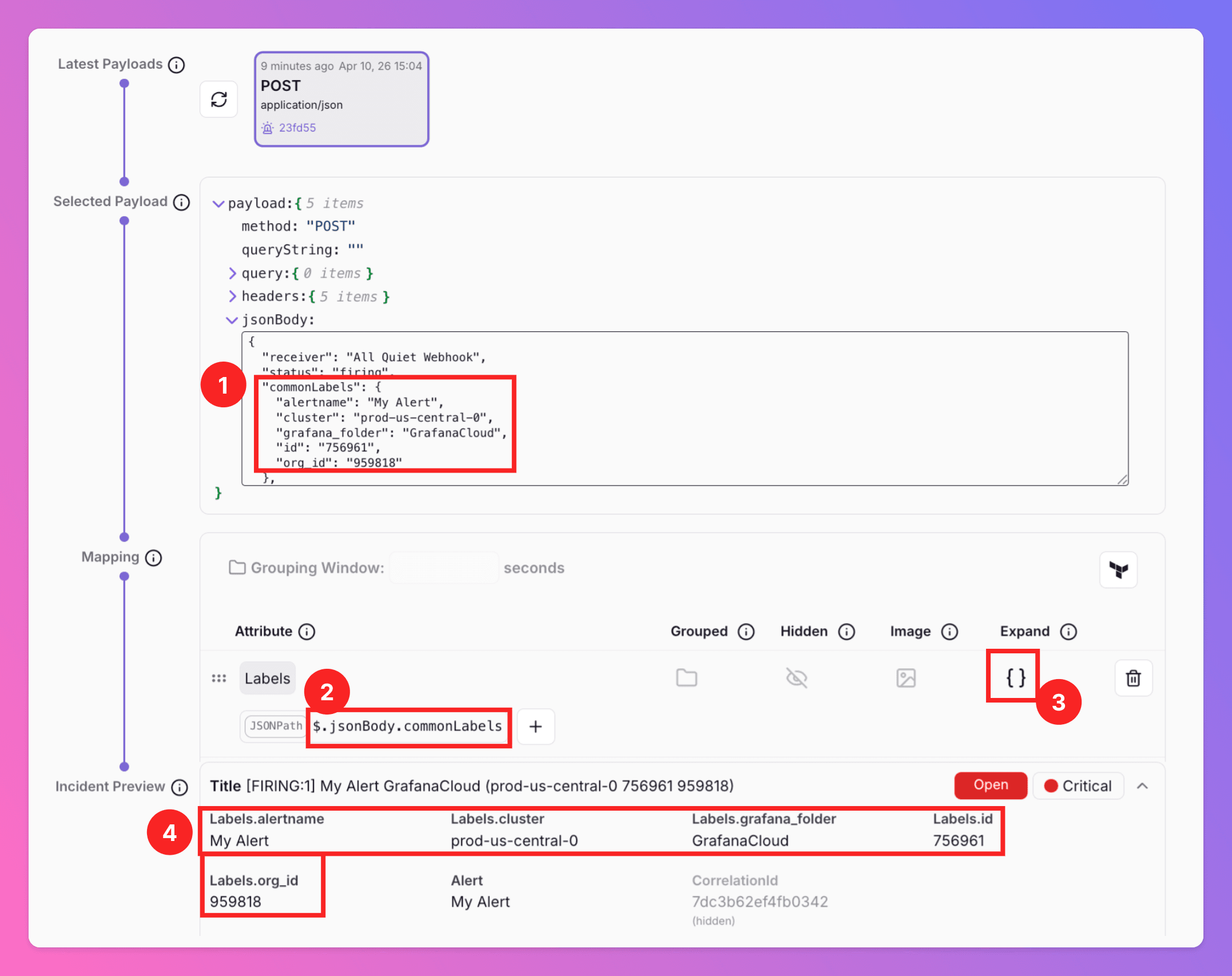Delete the Labels attribute with trash icon
The height and width of the screenshot is (976, 1232).
point(1133,678)
